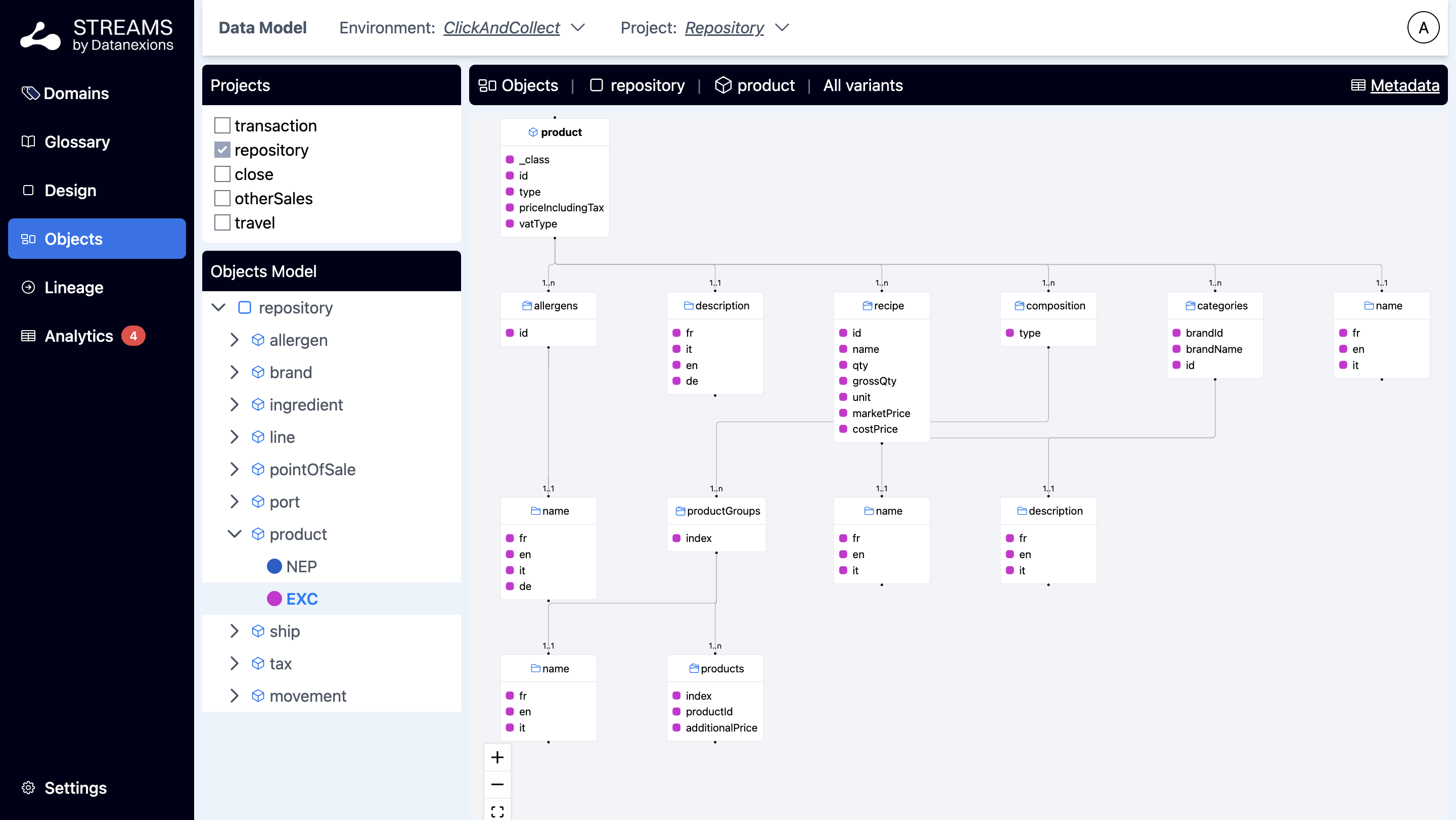Click the zoom in plus icon

tap(497, 757)
